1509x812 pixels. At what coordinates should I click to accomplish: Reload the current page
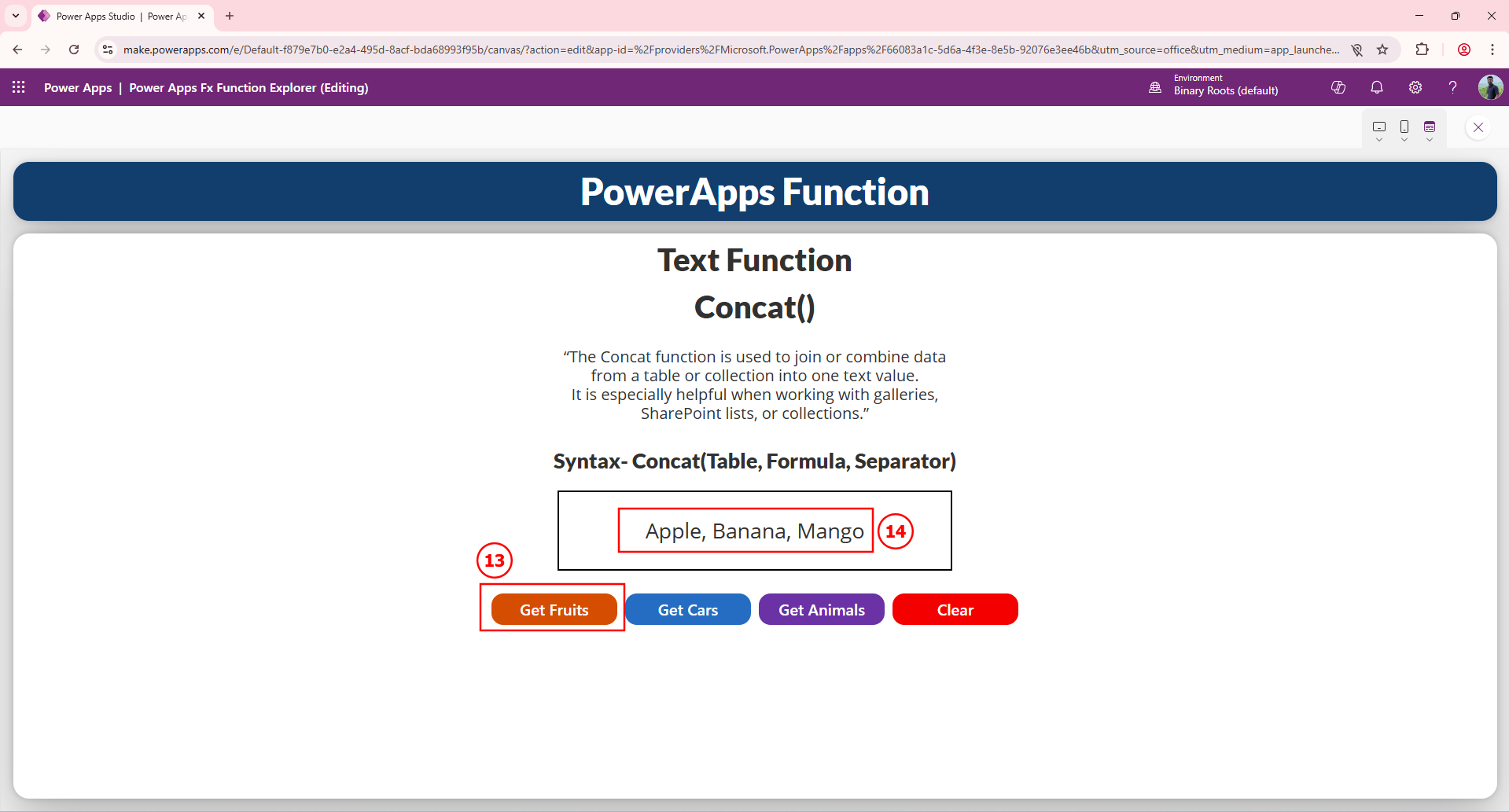[x=74, y=50]
